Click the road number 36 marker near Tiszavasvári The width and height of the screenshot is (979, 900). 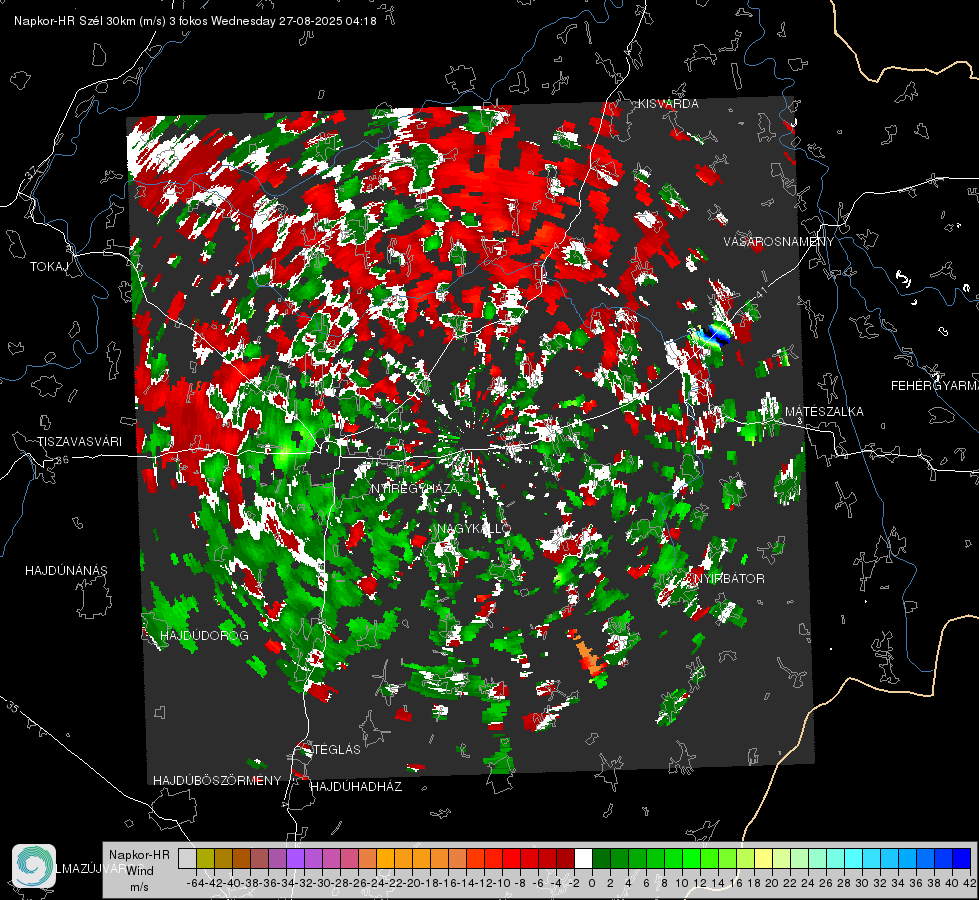click(62, 460)
